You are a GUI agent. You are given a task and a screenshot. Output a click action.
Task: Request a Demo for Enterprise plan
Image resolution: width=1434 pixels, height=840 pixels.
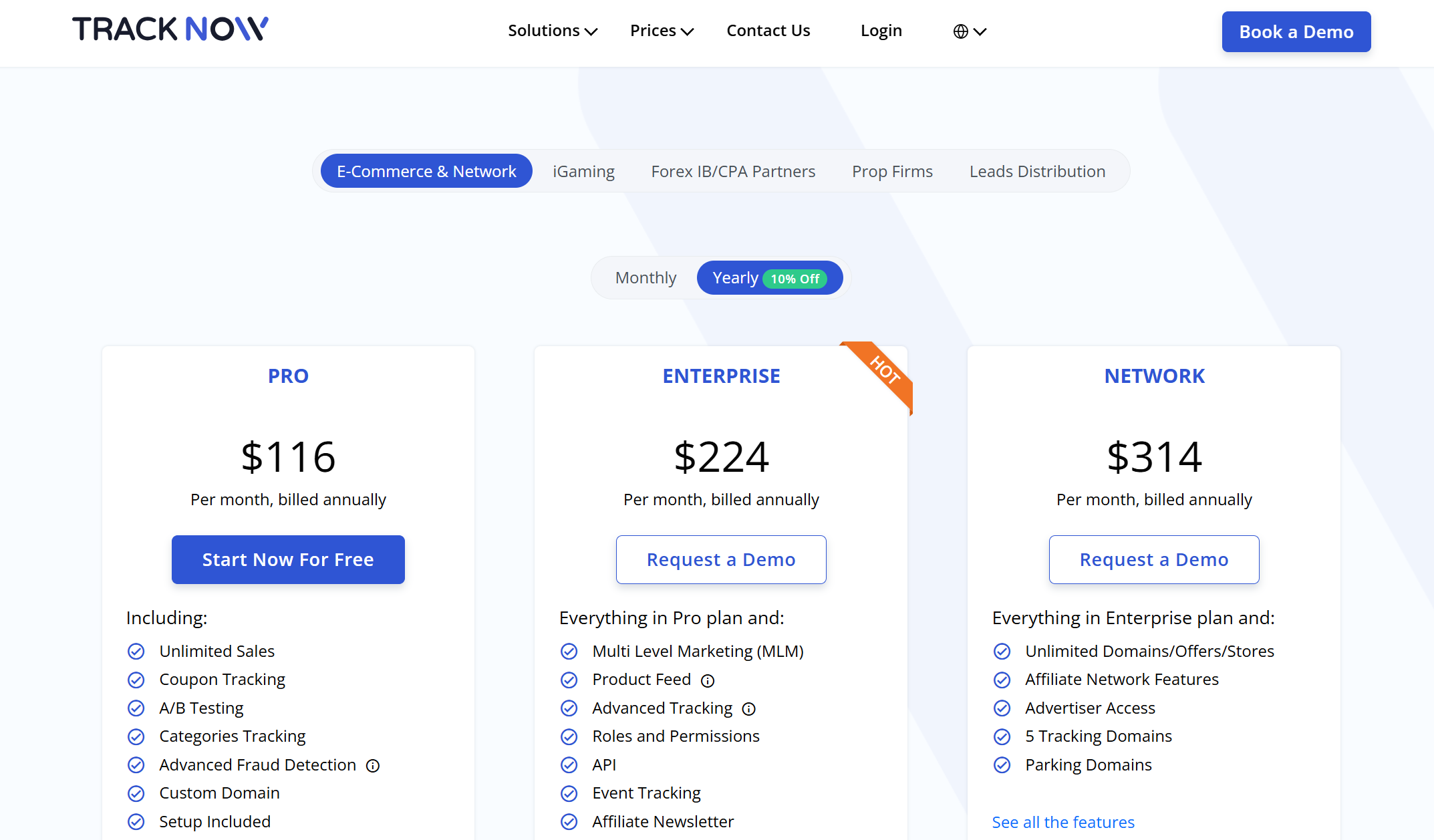pyautogui.click(x=721, y=559)
